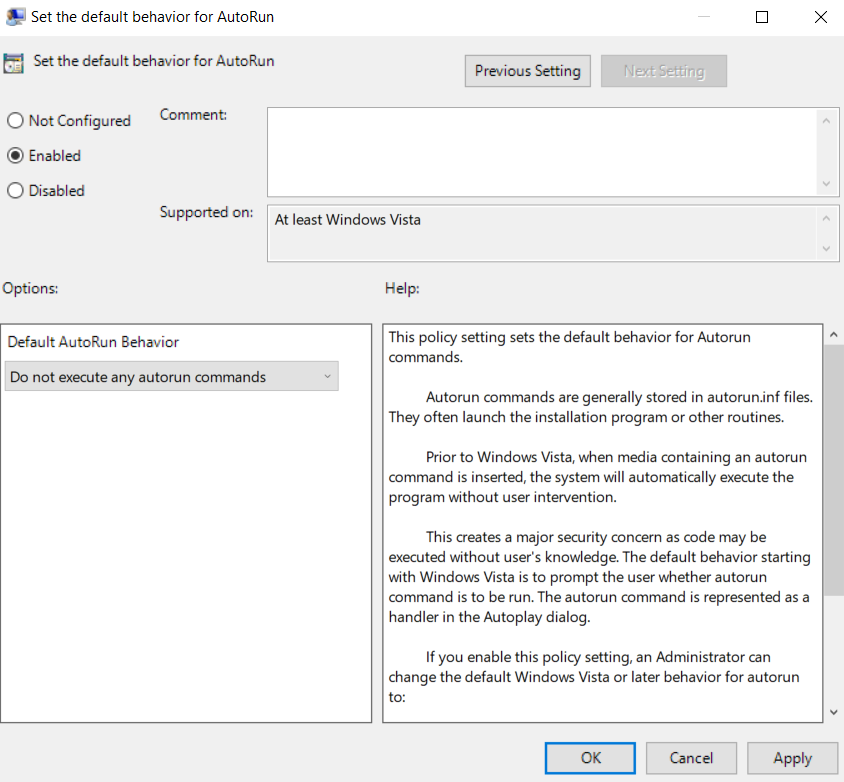Maximize the AutoRun policy window
This screenshot has height=782, width=844.
pos(762,17)
